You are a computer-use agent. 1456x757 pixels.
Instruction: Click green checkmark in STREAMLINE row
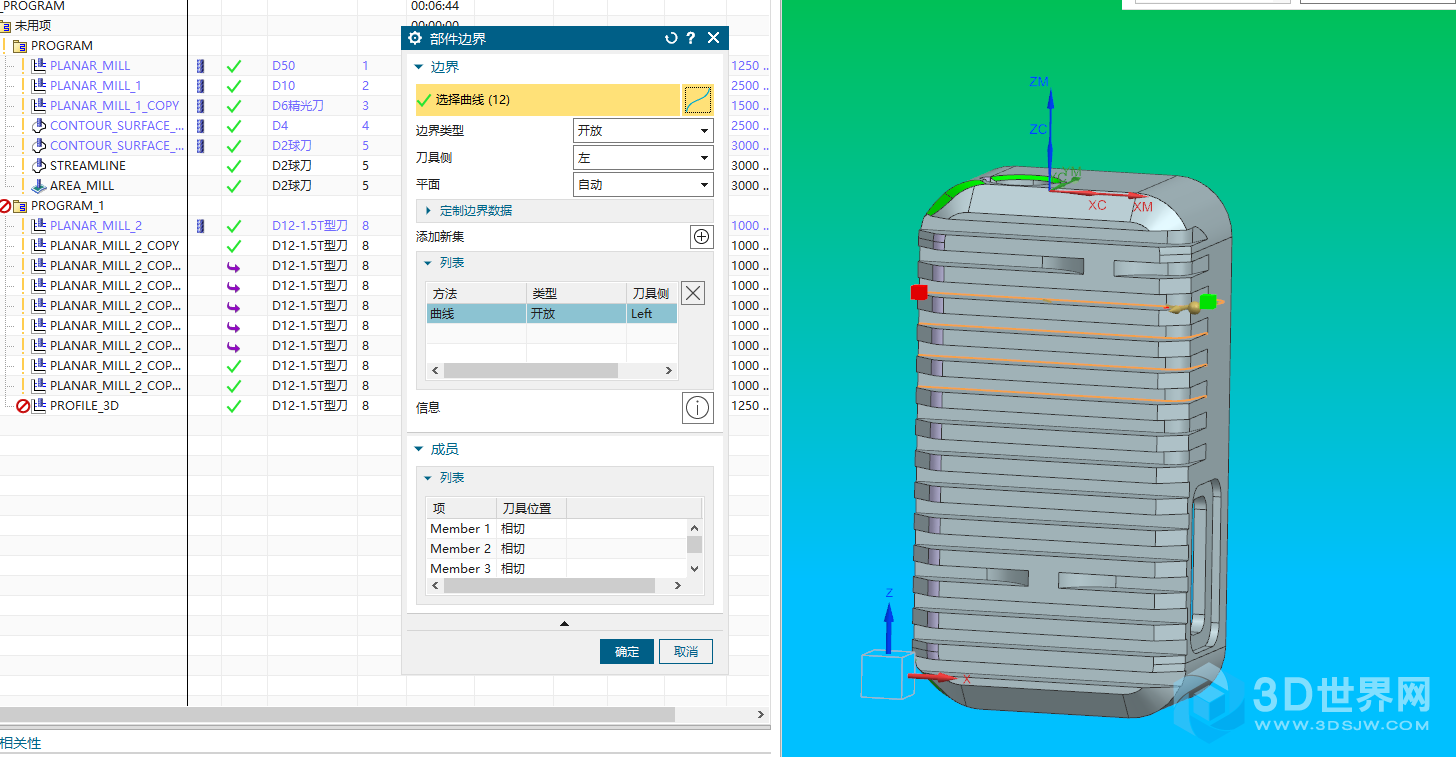click(234, 166)
